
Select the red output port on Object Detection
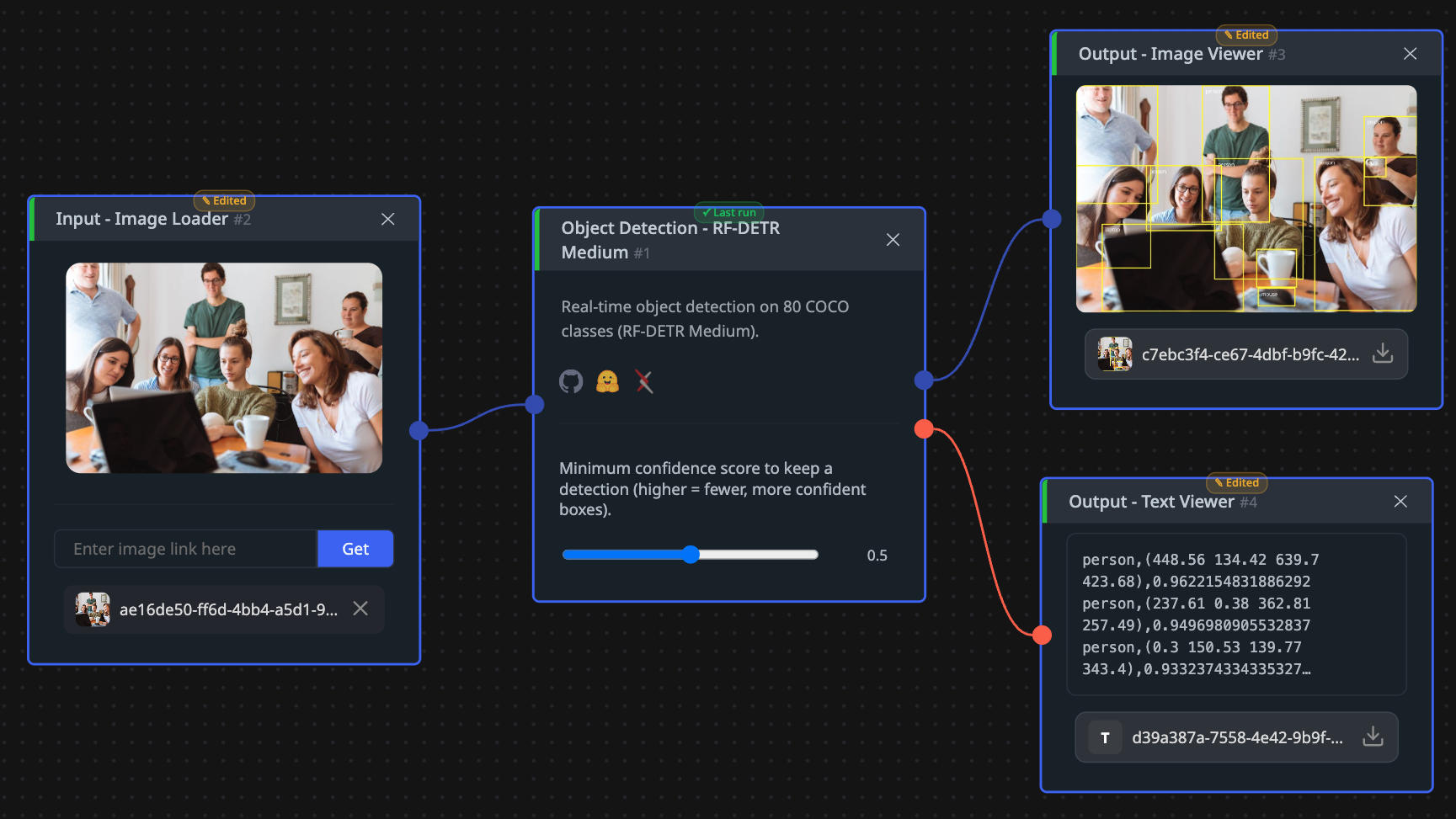924,429
